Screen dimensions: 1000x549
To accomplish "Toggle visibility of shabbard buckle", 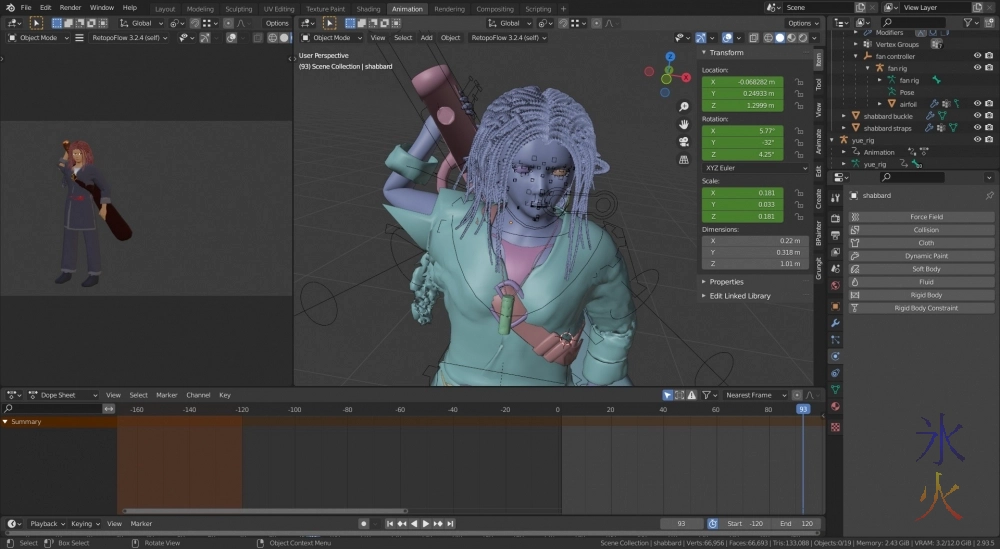I will (977, 116).
